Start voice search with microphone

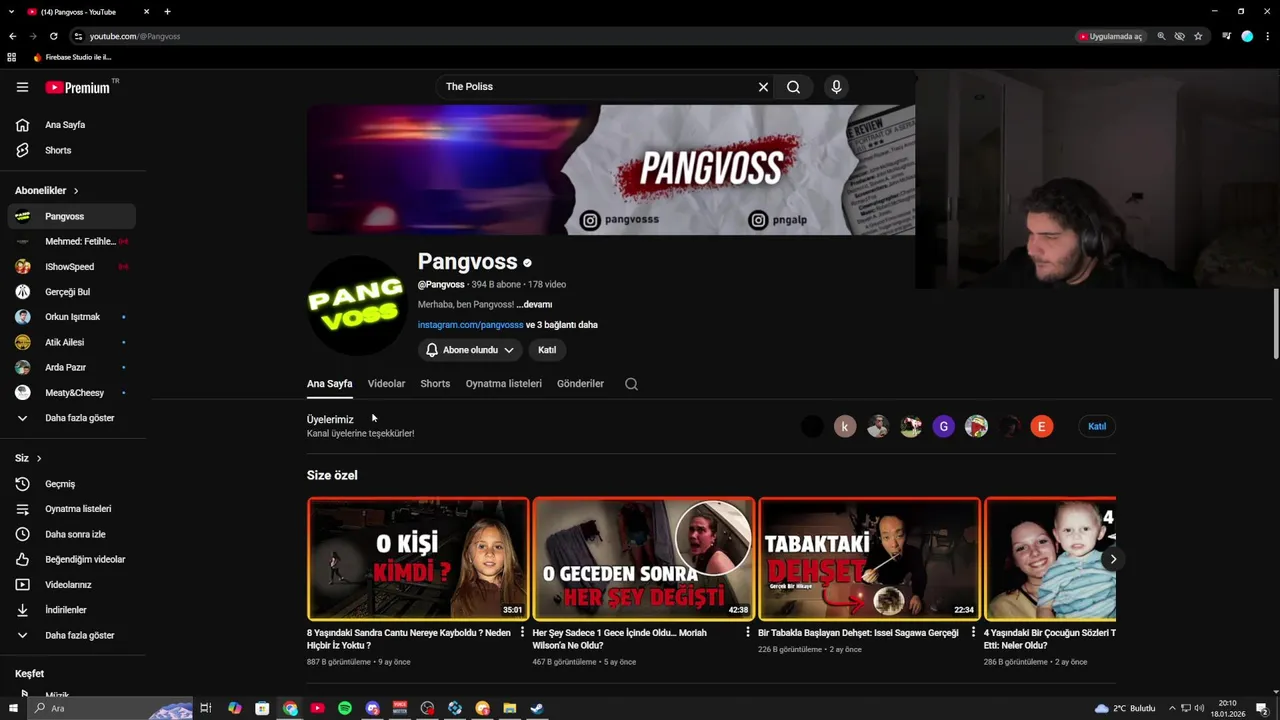pos(837,87)
